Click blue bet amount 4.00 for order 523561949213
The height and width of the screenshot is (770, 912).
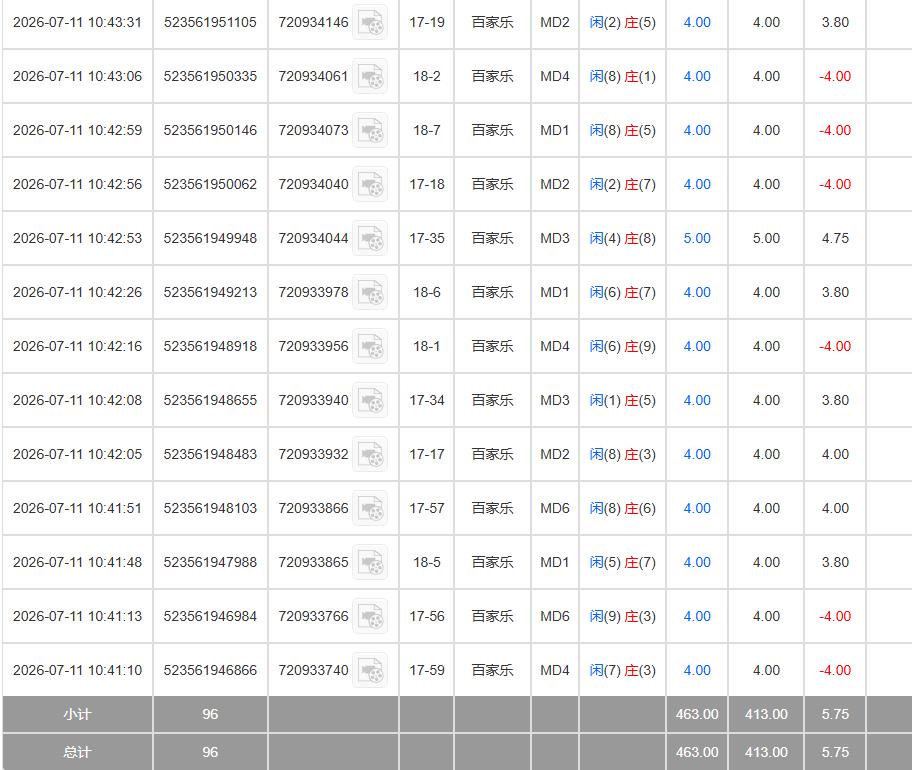click(x=697, y=293)
